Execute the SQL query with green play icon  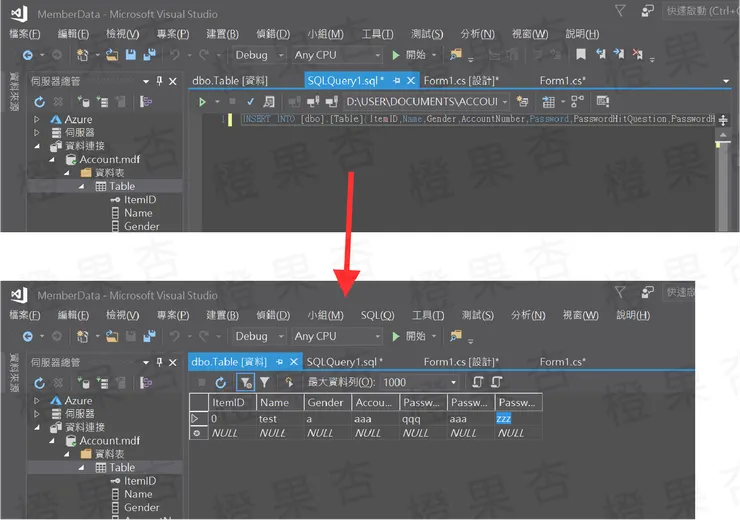(x=202, y=101)
